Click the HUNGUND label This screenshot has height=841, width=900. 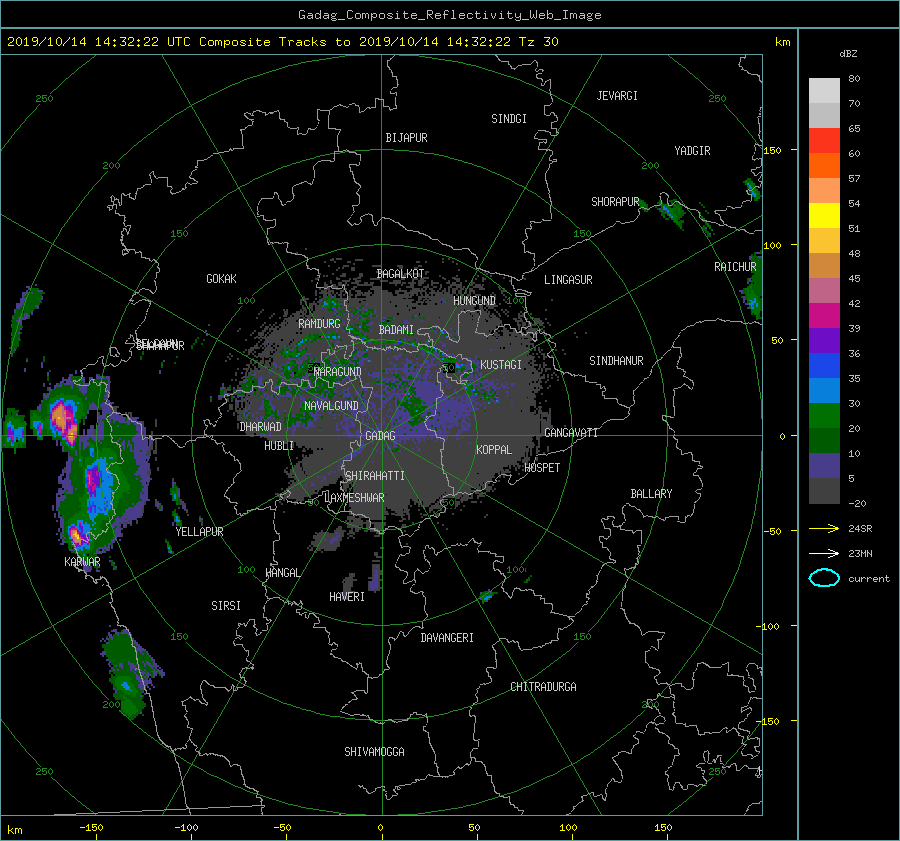[474, 301]
